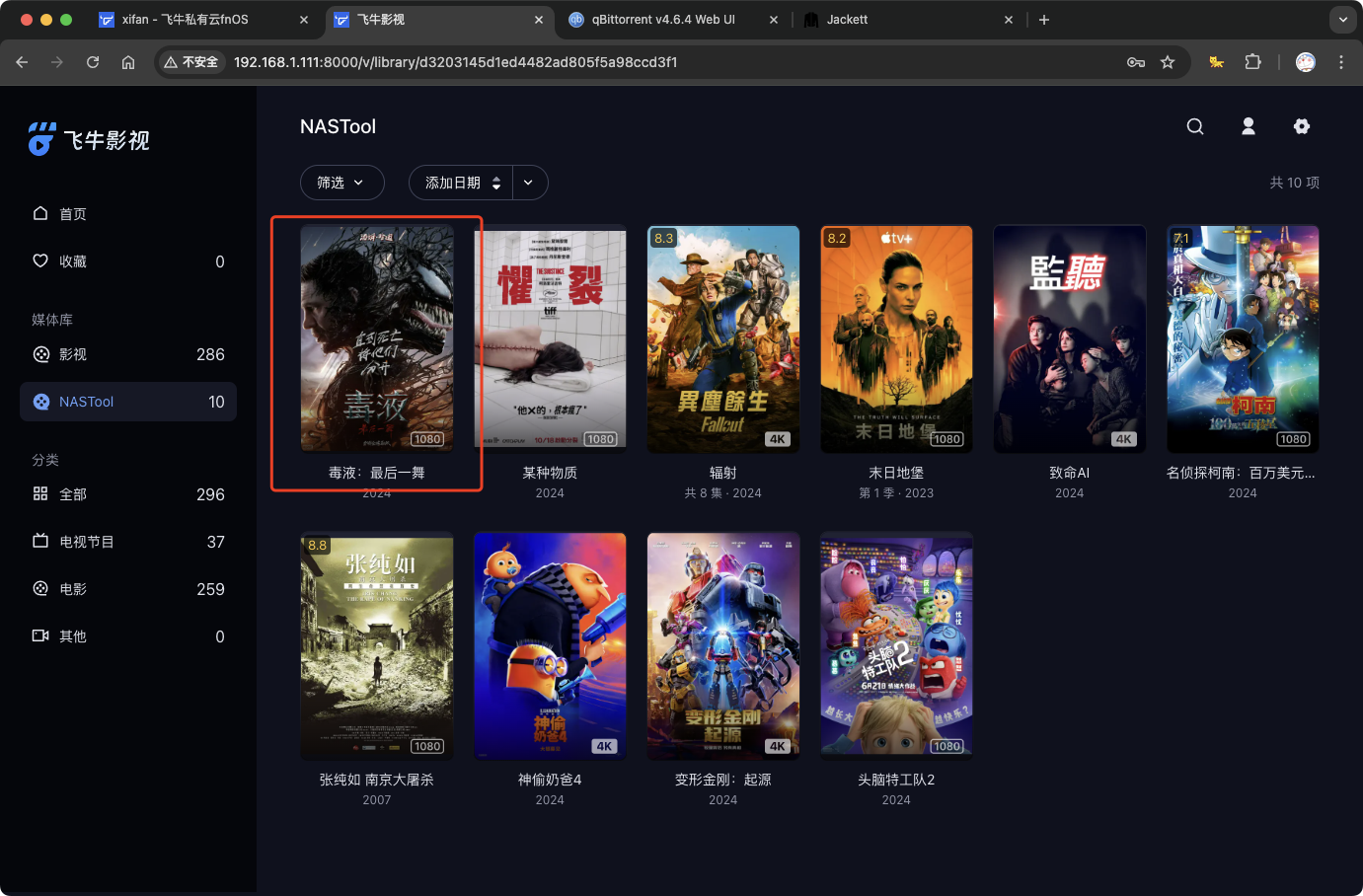Viewport: 1363px width, 896px height.
Task: Open 头脑特工队2 poster
Action: pyautogui.click(x=896, y=645)
